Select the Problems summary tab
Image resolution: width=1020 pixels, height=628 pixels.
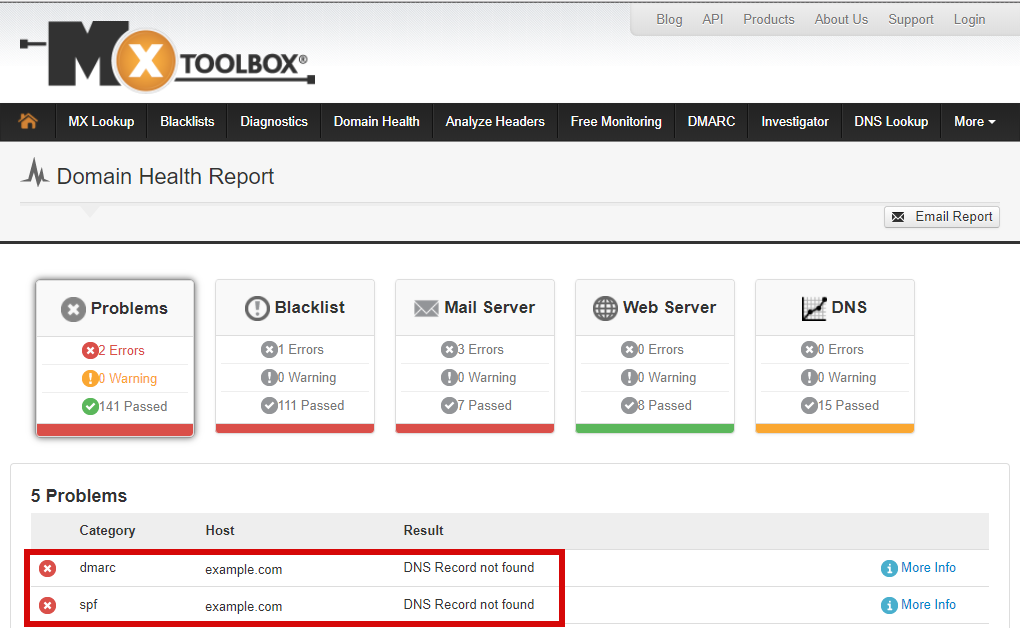pos(115,308)
